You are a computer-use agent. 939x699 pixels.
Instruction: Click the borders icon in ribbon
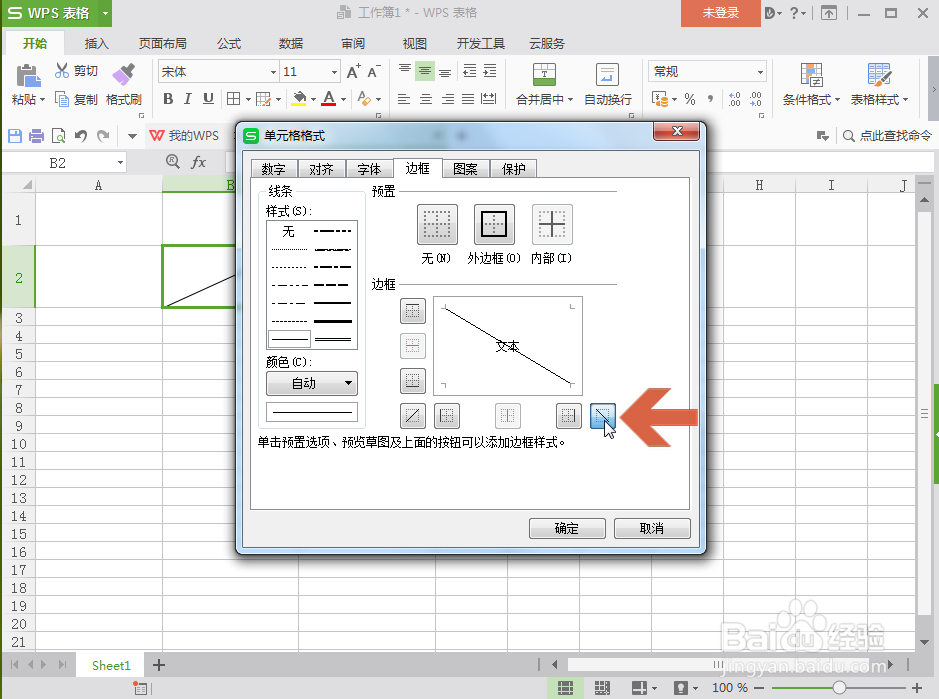pos(234,99)
